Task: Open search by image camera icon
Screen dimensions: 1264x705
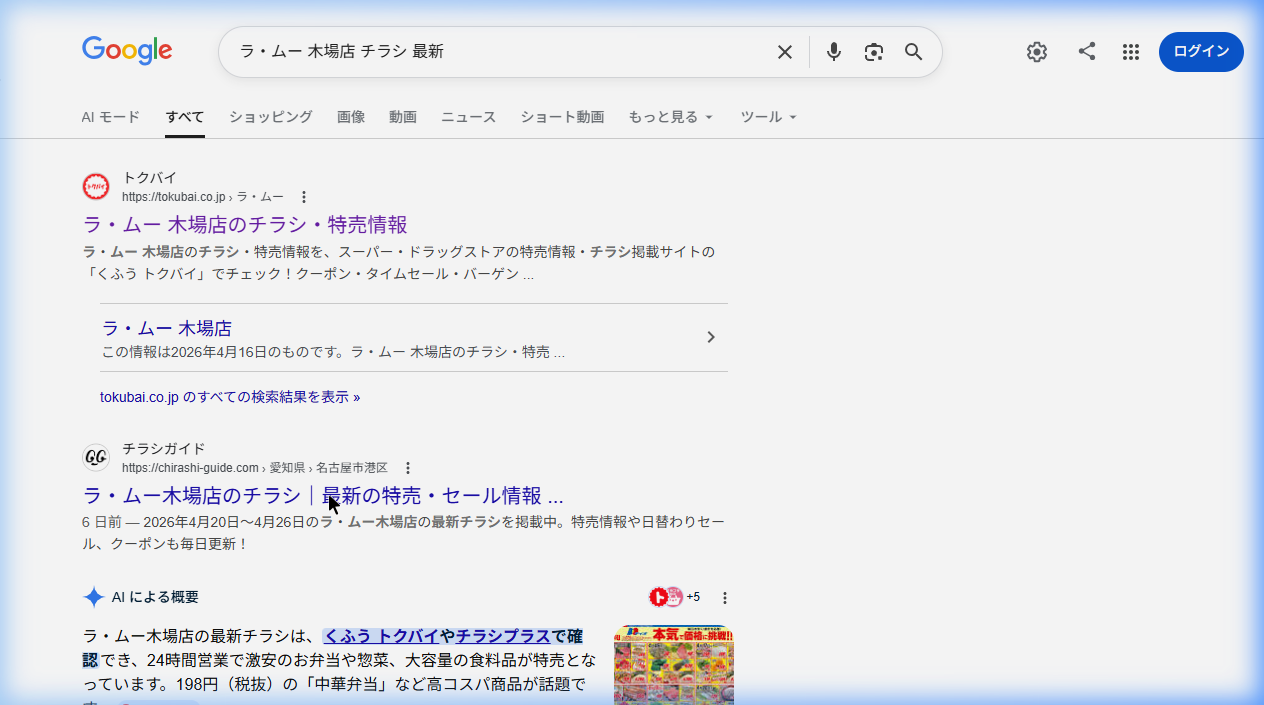Action: [x=874, y=52]
